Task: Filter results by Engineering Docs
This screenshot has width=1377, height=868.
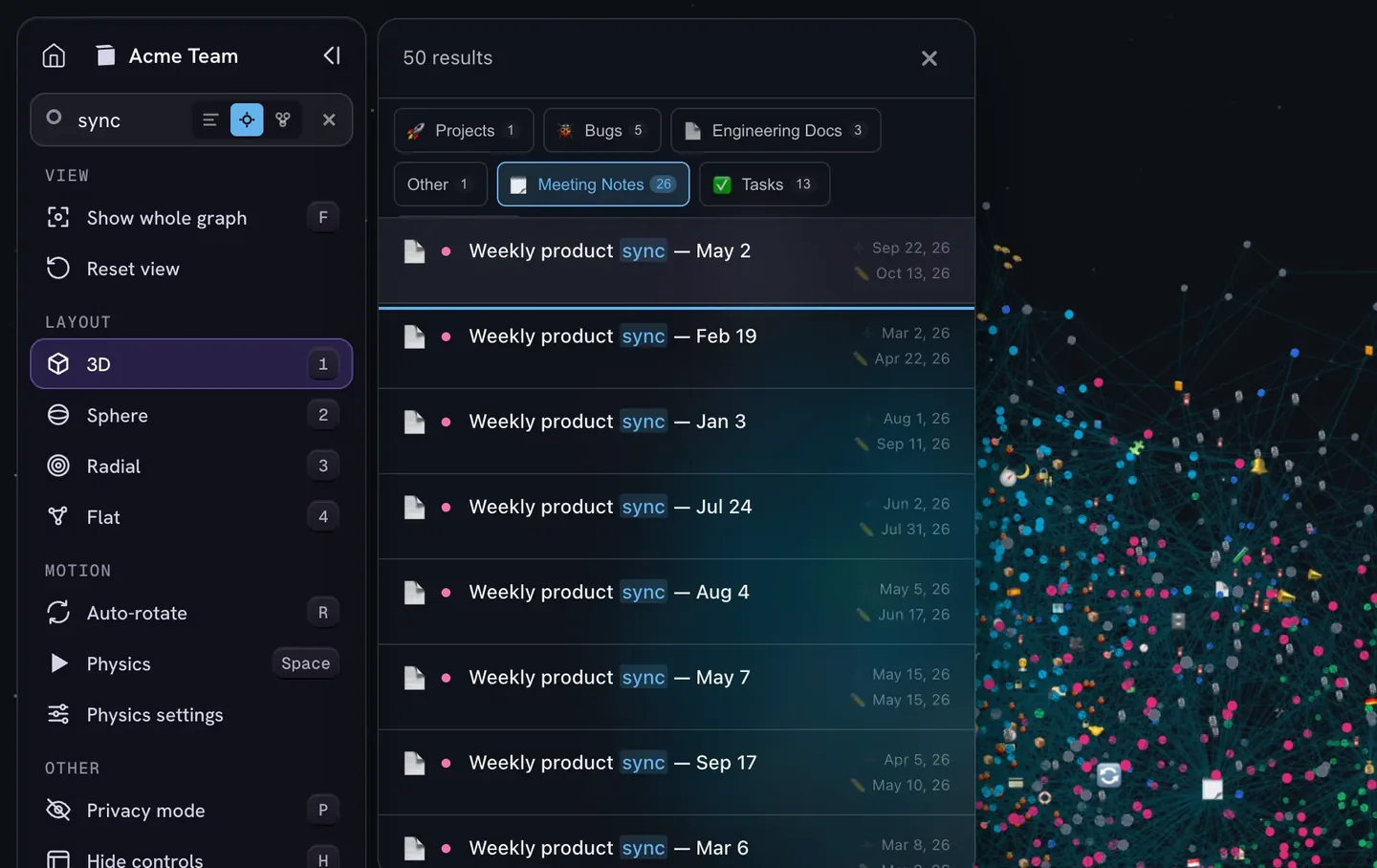Action: pos(776,130)
